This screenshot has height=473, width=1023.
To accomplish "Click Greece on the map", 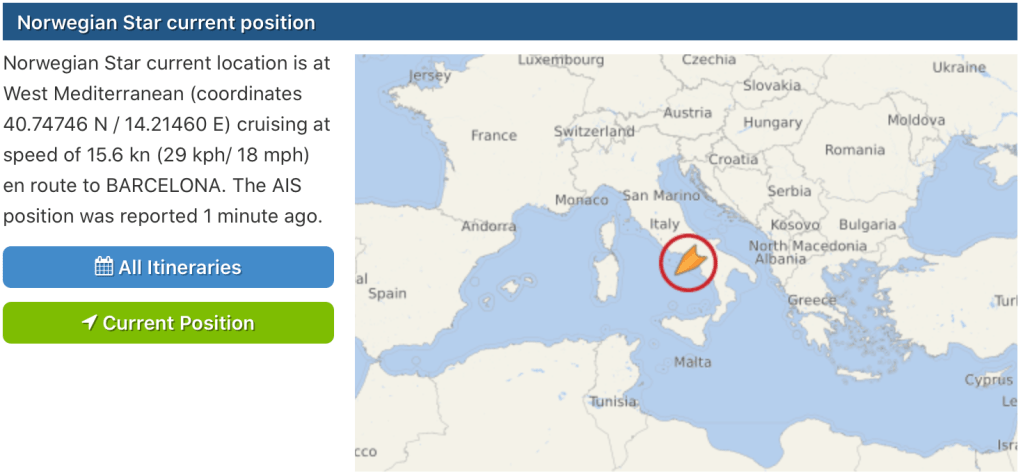I will click(x=812, y=300).
